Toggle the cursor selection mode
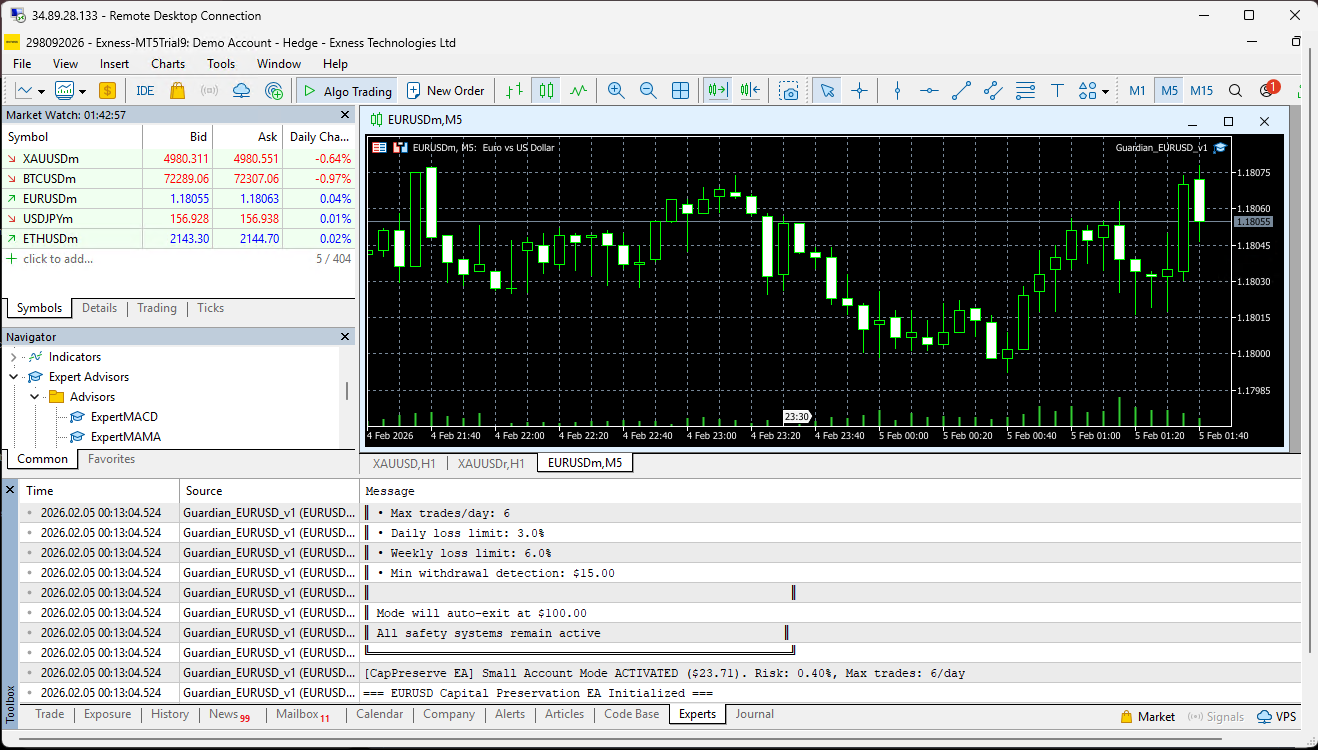 (x=827, y=90)
